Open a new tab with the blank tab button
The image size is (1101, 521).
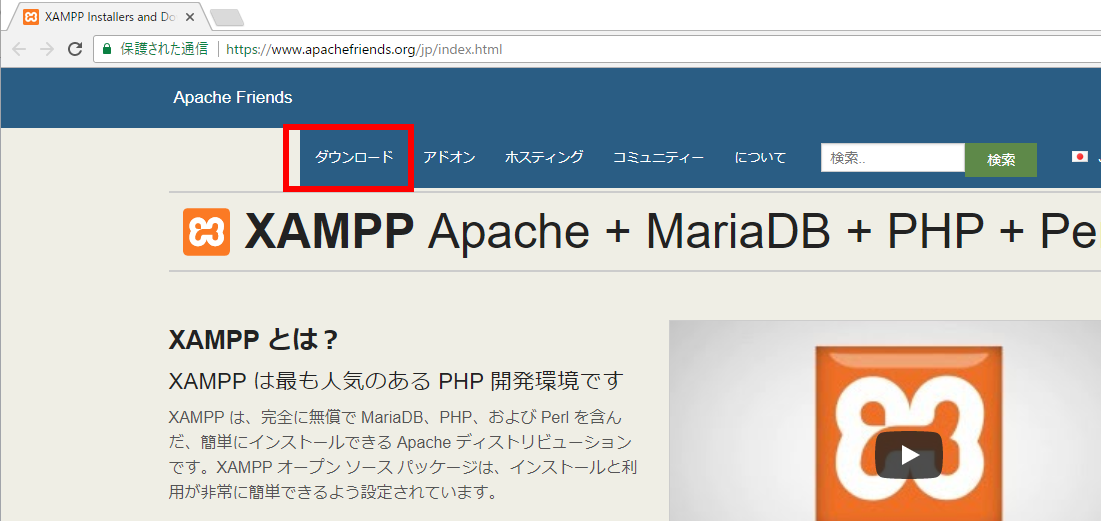click(227, 18)
